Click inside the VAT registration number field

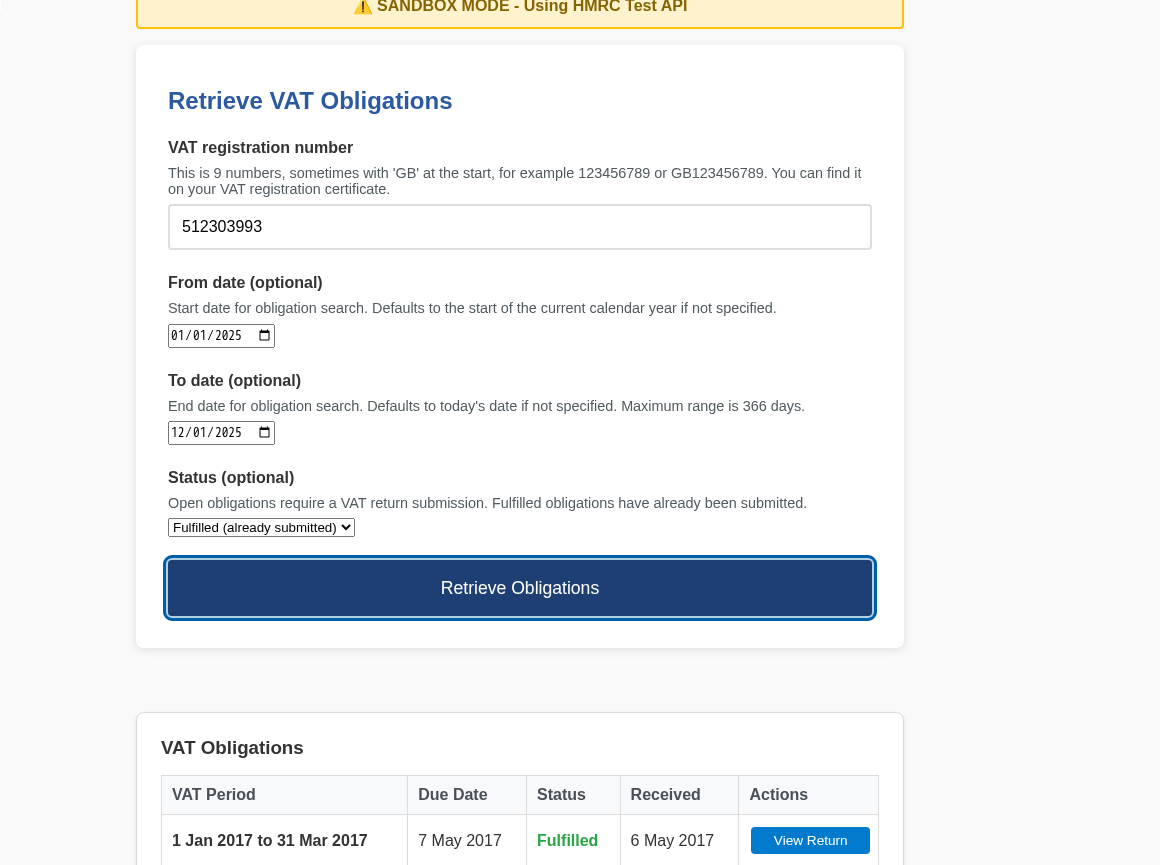coord(519,226)
